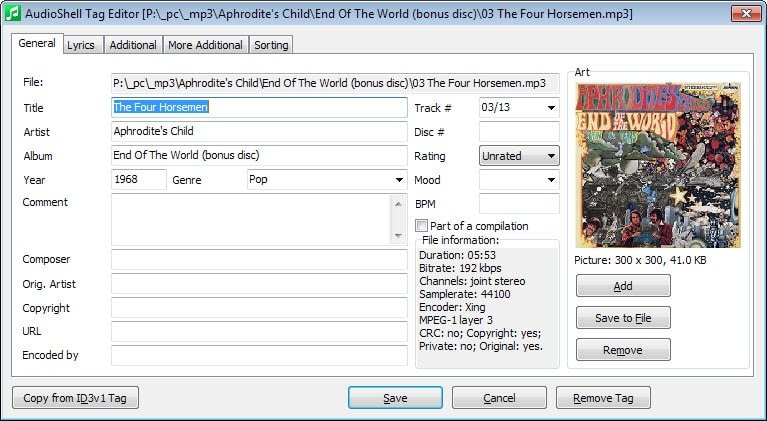Screen dimensions: 767x421
Task: Click the Artist field with Aphrodite's Child
Action: coord(259,132)
